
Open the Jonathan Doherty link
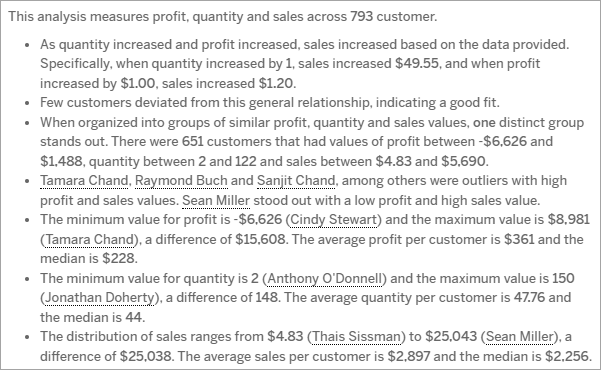[x=100, y=298]
